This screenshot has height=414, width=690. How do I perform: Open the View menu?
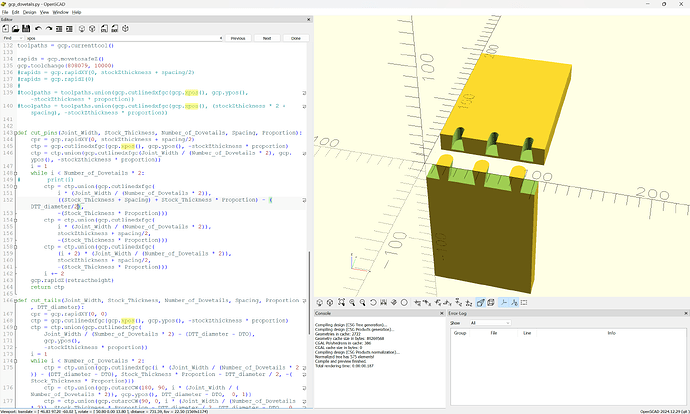coord(44,12)
